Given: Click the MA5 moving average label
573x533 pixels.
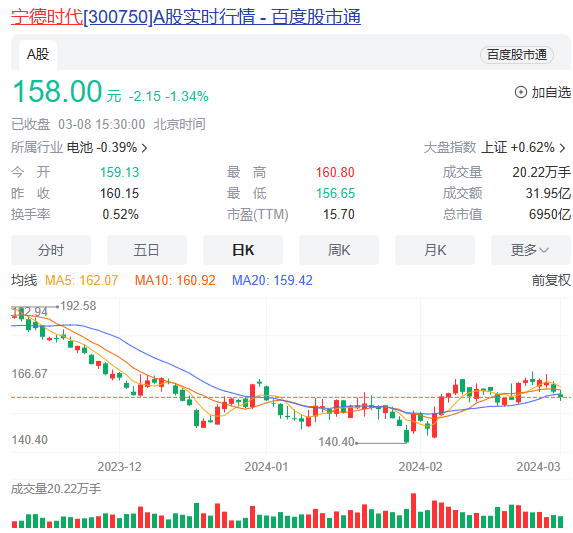Looking at the screenshot, I should (81, 280).
